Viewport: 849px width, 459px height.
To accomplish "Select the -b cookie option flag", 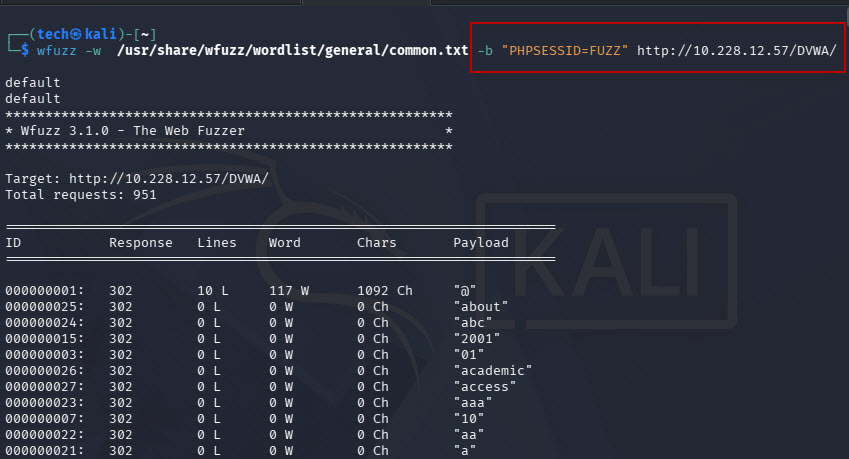I will pyautogui.click(x=485, y=51).
